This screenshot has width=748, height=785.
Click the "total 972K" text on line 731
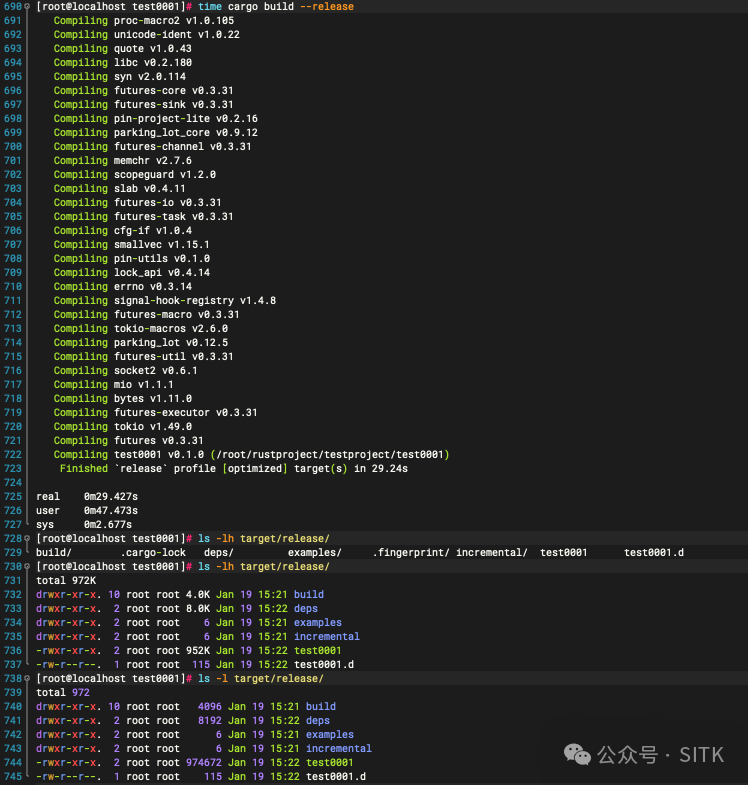tap(66, 581)
